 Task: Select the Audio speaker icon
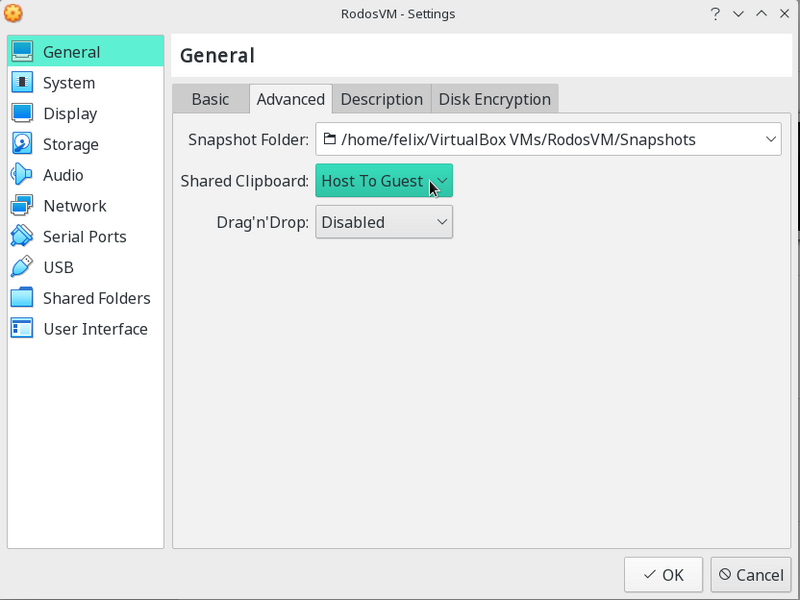tap(23, 175)
